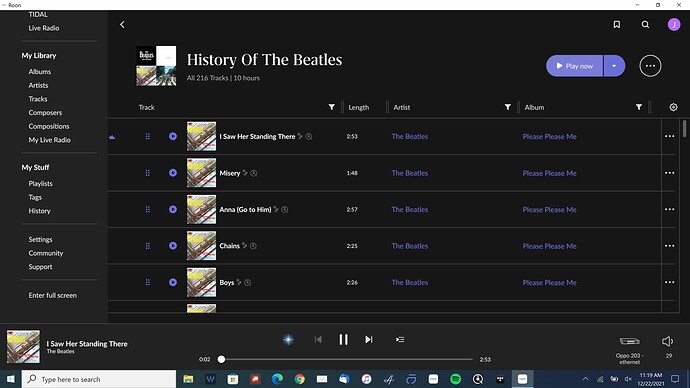This screenshot has height=388, width=690.
Task: Open Live Radio in sidebar
Action: click(x=44, y=28)
